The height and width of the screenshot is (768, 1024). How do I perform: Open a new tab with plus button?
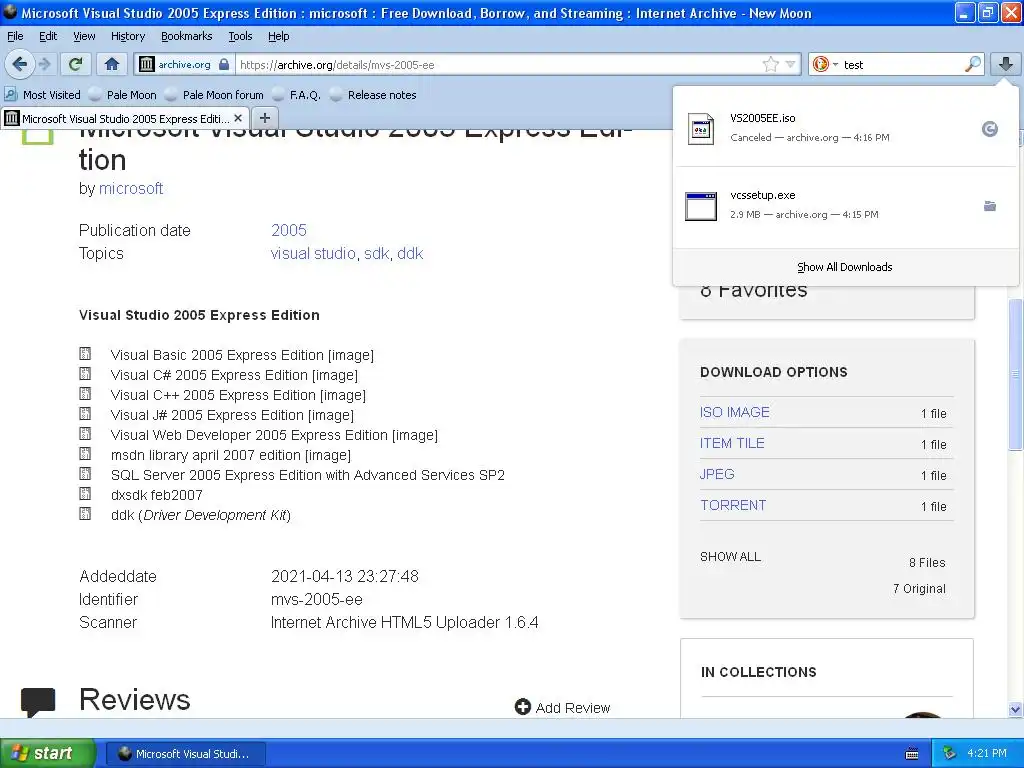pos(264,118)
